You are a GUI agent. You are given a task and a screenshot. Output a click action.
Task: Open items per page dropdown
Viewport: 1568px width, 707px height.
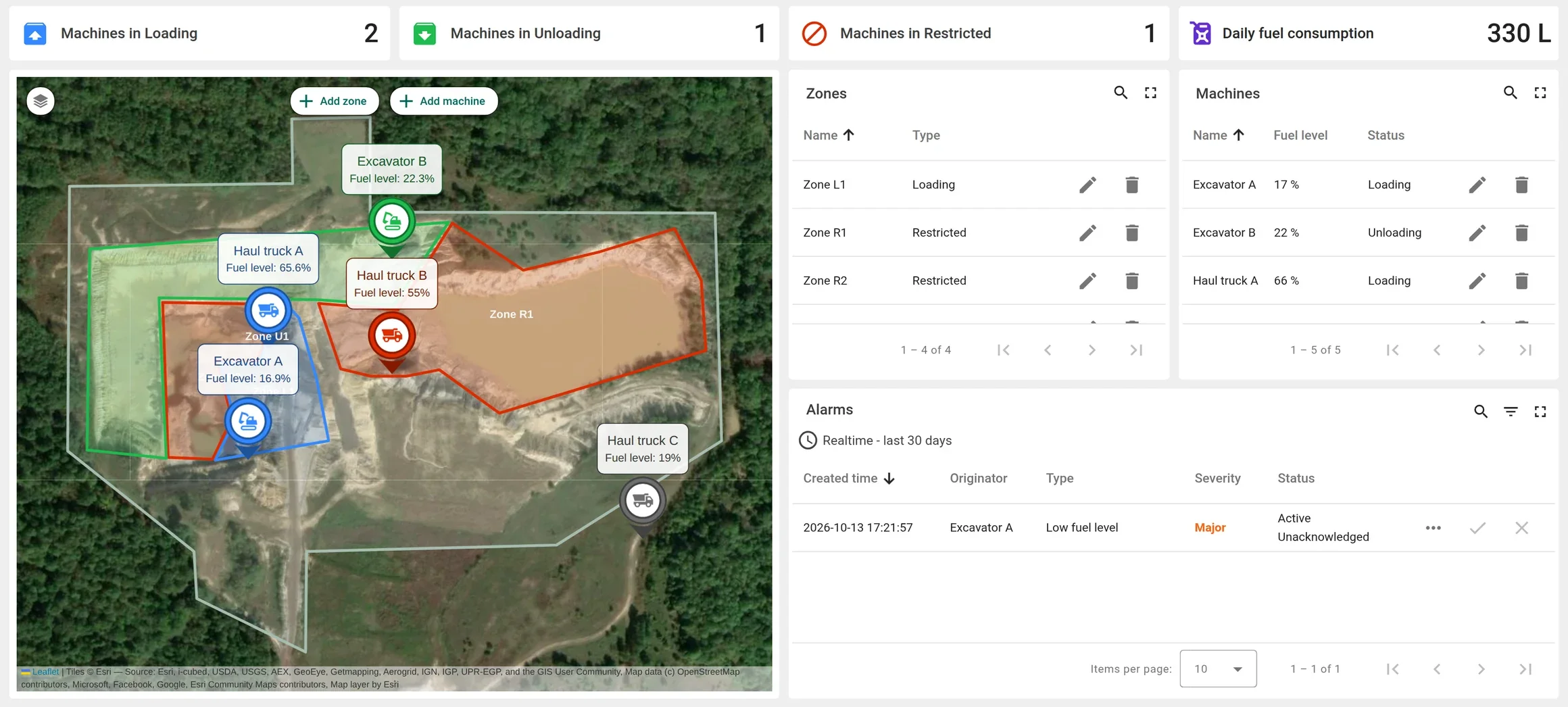(x=1218, y=668)
